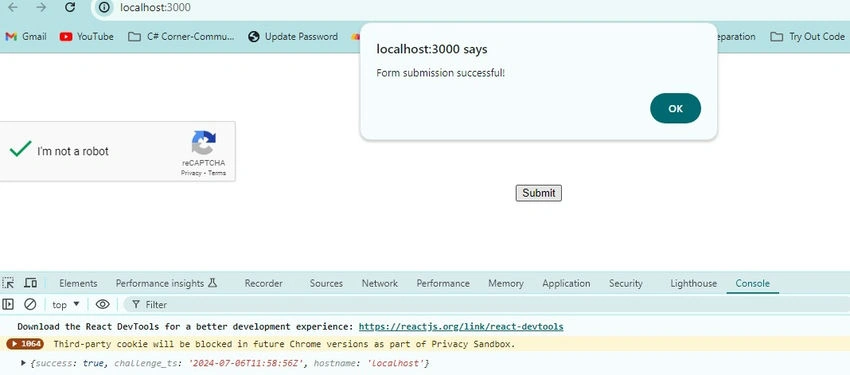Expand the 1064 grouped warning messages
This screenshot has width=850, height=375.
pos(25,344)
